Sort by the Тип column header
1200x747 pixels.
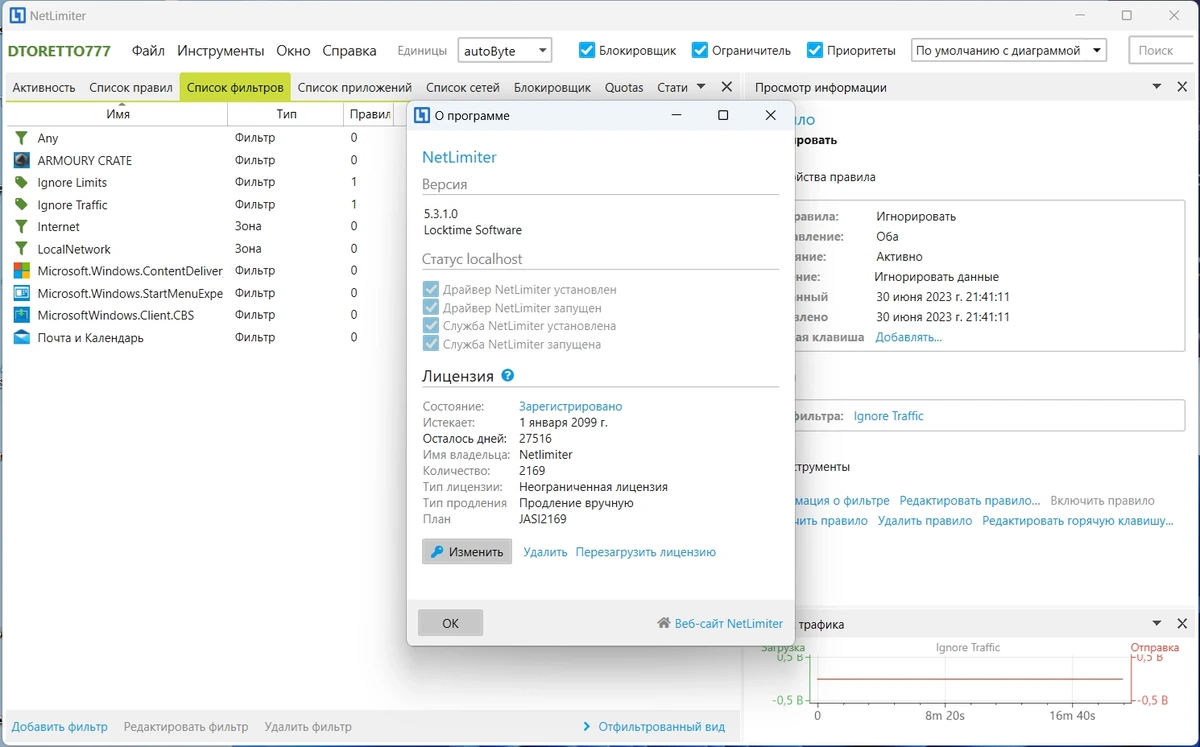pyautogui.click(x=287, y=114)
